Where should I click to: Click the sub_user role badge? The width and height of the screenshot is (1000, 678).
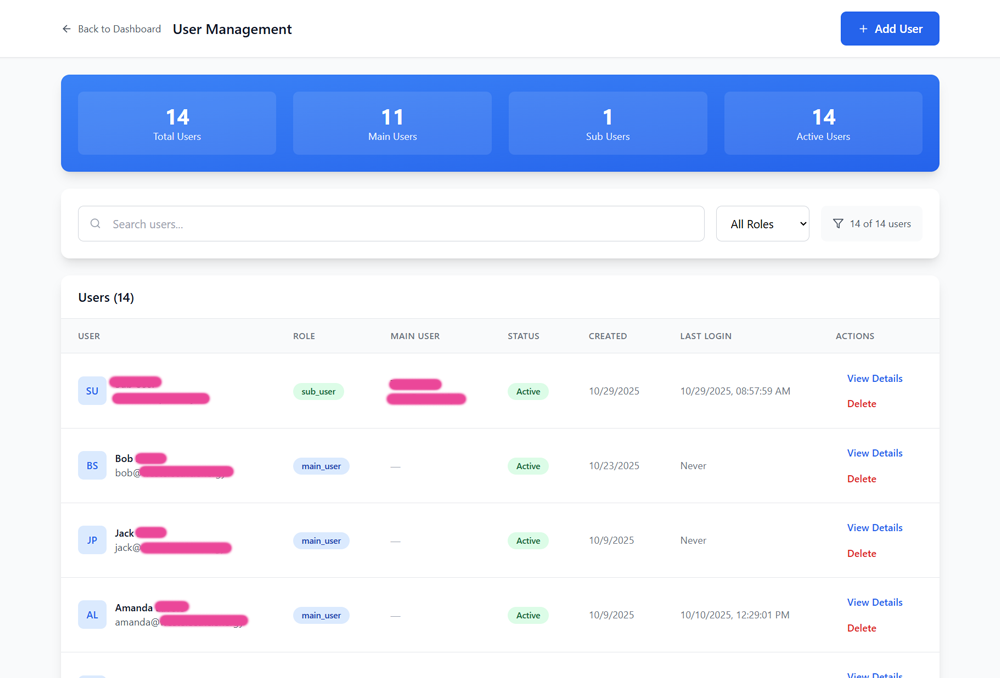pos(318,391)
